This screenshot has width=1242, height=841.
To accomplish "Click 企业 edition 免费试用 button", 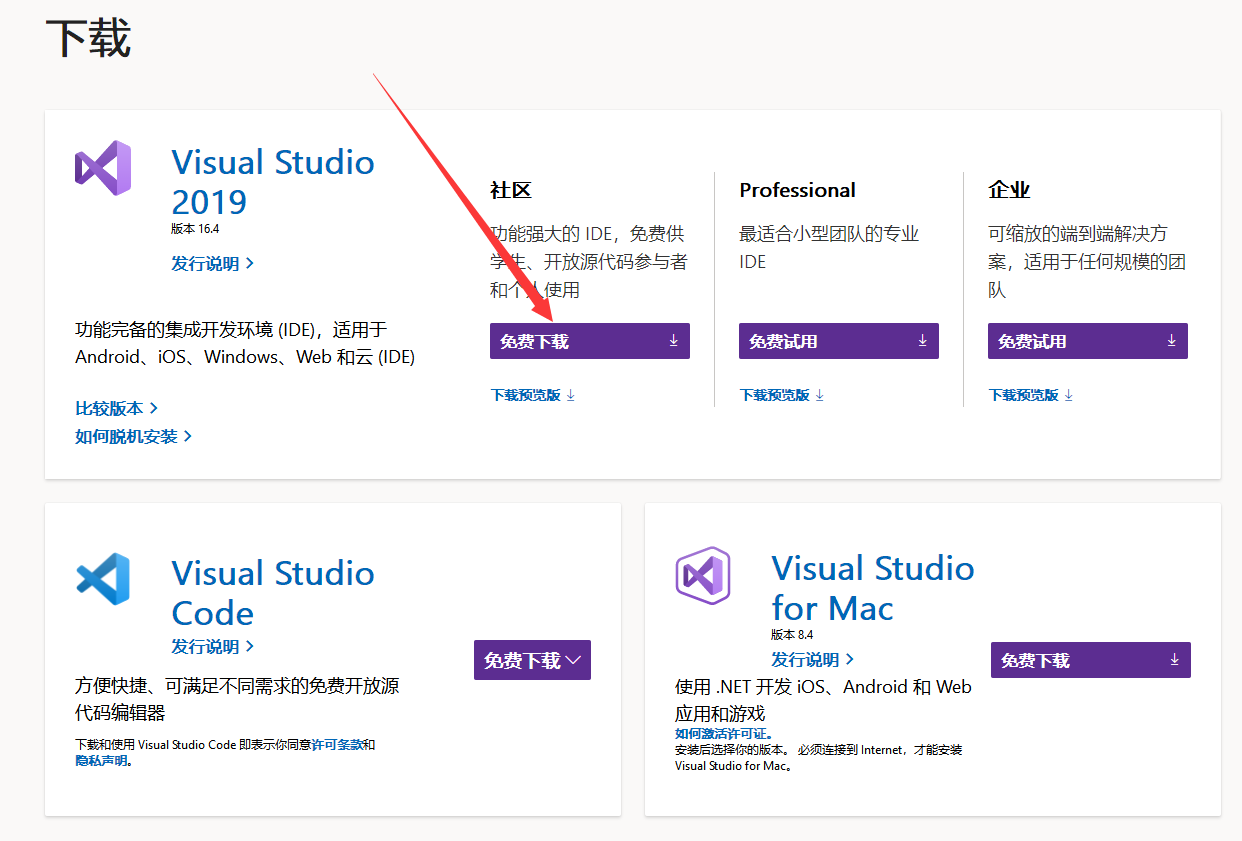I will click(1088, 341).
